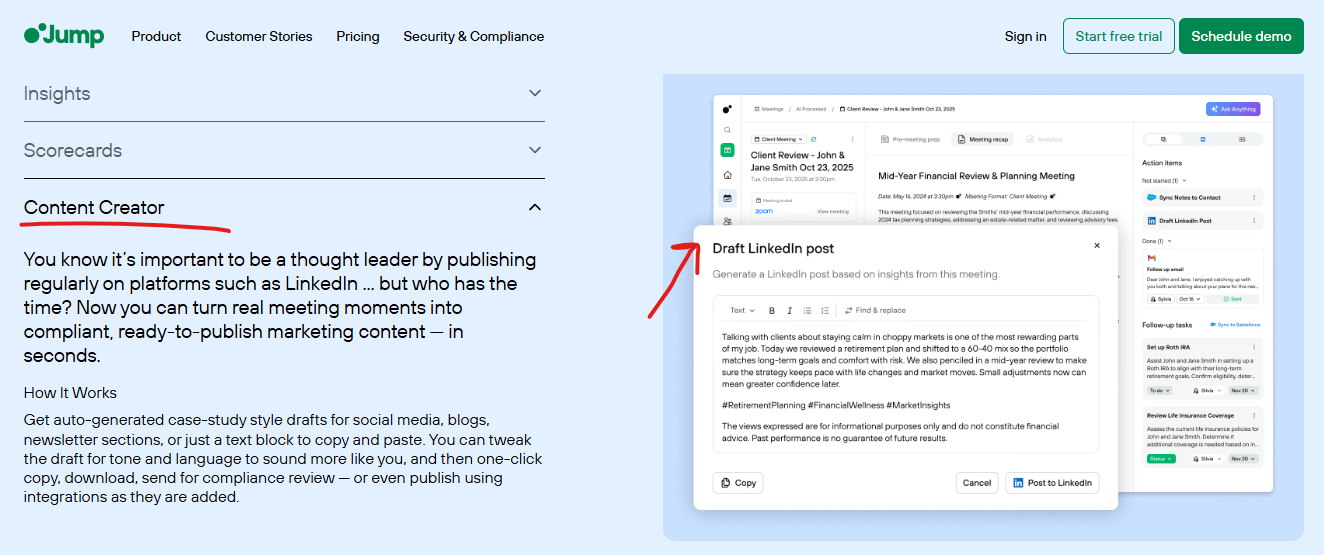The height and width of the screenshot is (555, 1324).
Task: Click the Draft LinkedIn Post action item
Action: click(x=1202, y=220)
